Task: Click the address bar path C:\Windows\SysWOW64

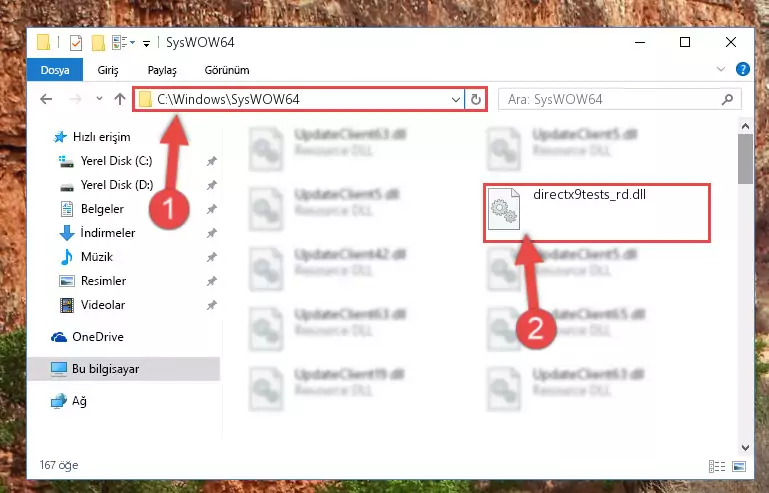Action: coord(228,100)
